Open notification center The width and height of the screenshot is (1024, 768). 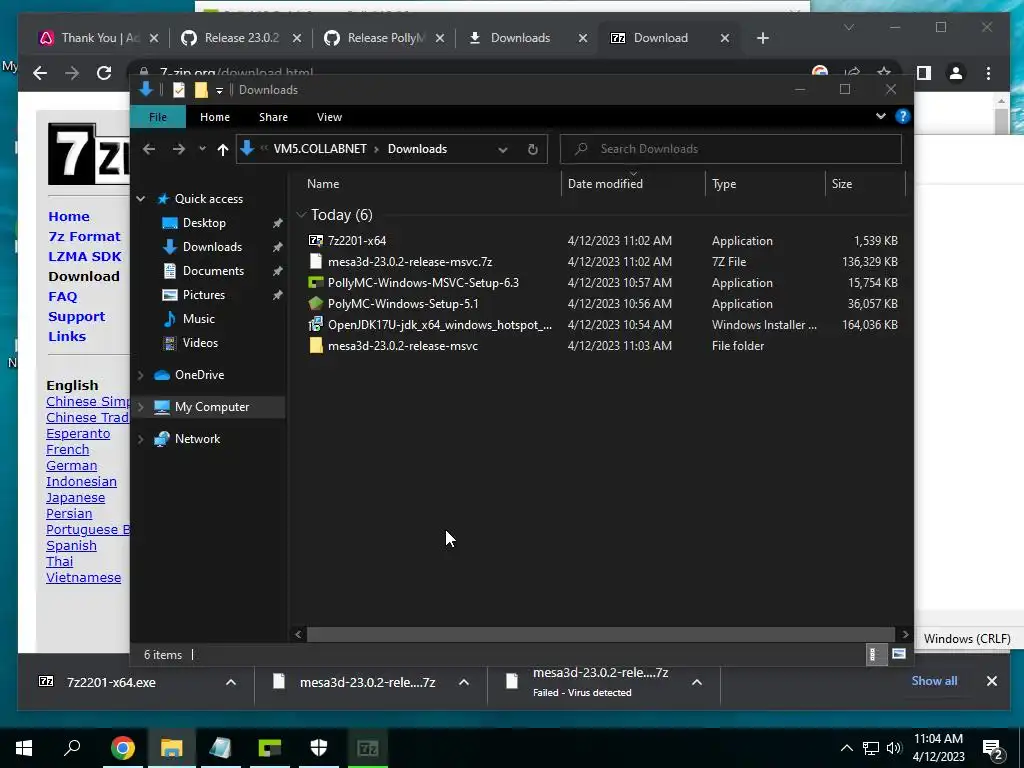click(x=992, y=748)
